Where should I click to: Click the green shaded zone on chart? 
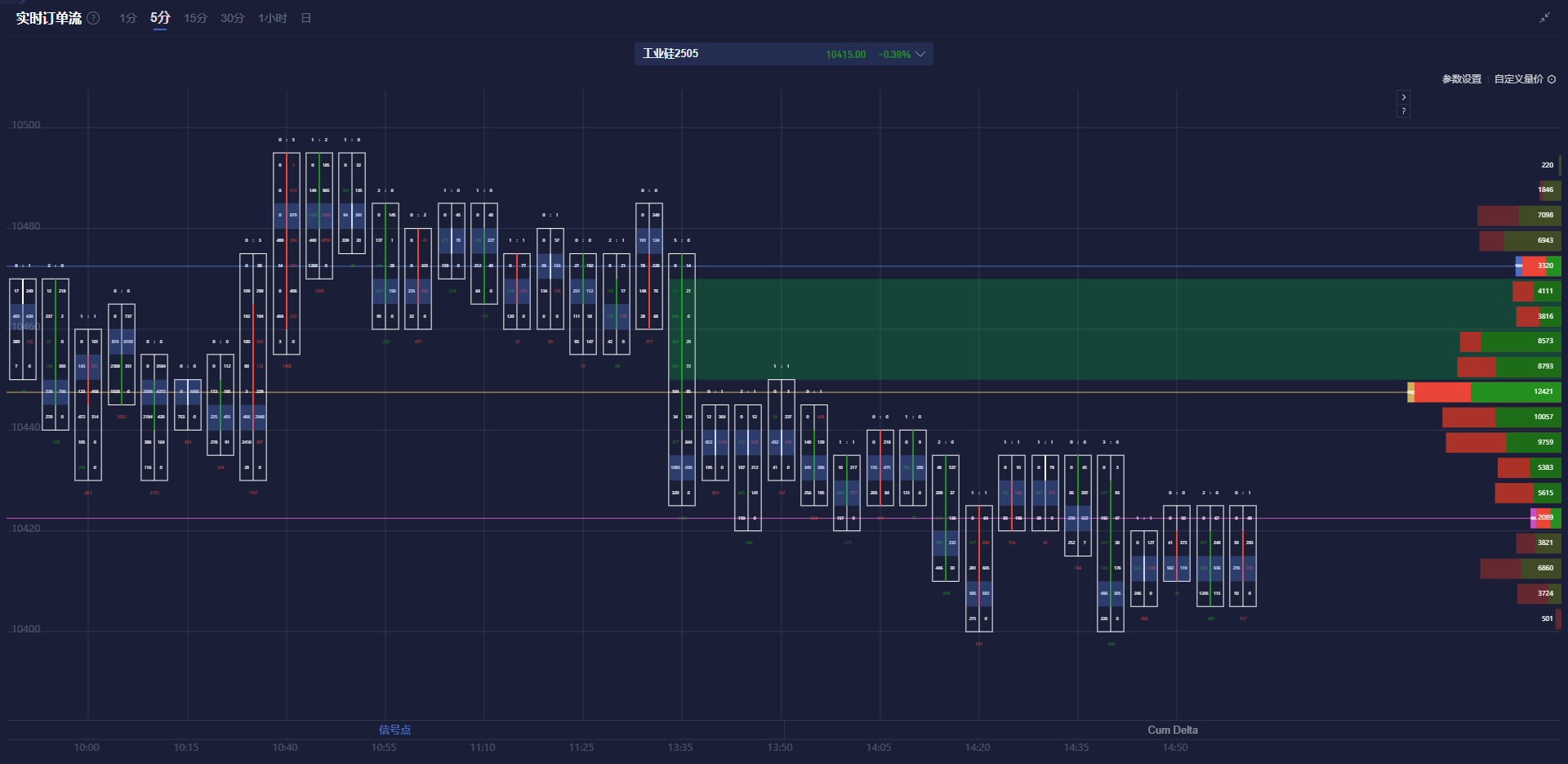pos(1062,328)
